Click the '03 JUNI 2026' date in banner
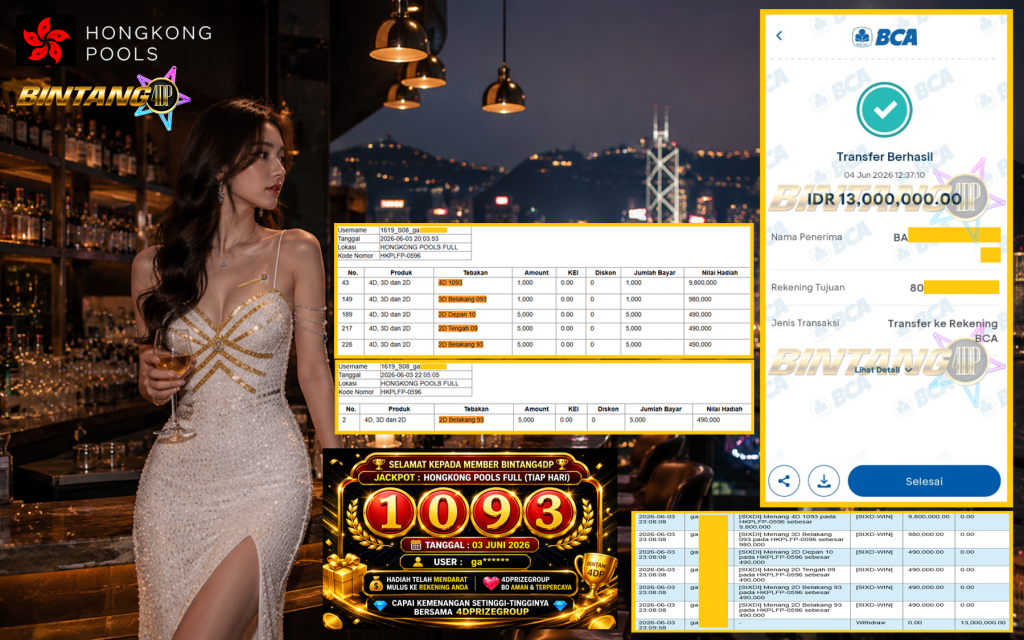 click(501, 545)
